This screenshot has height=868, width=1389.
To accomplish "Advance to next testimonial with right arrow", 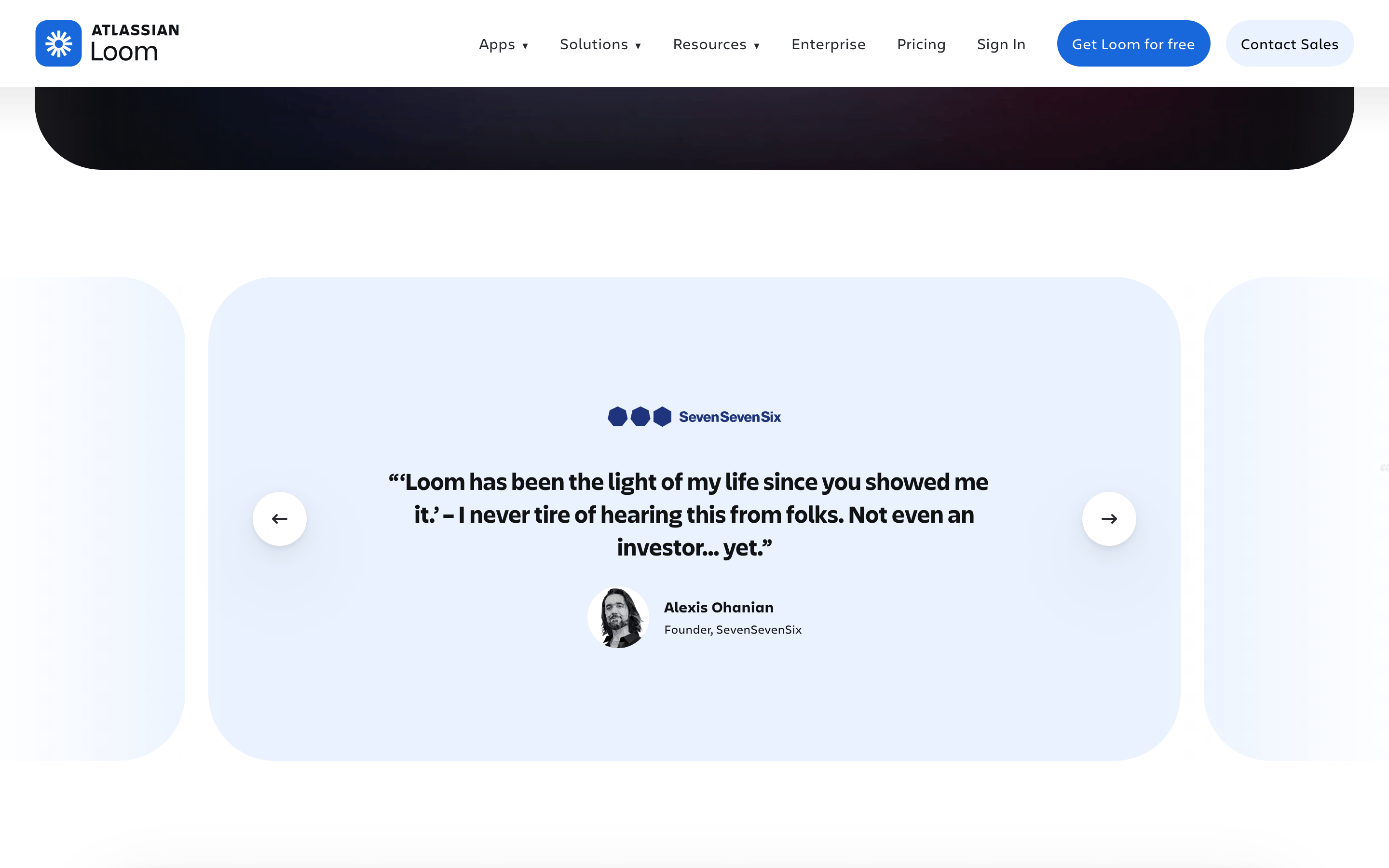I will pyautogui.click(x=1109, y=519).
